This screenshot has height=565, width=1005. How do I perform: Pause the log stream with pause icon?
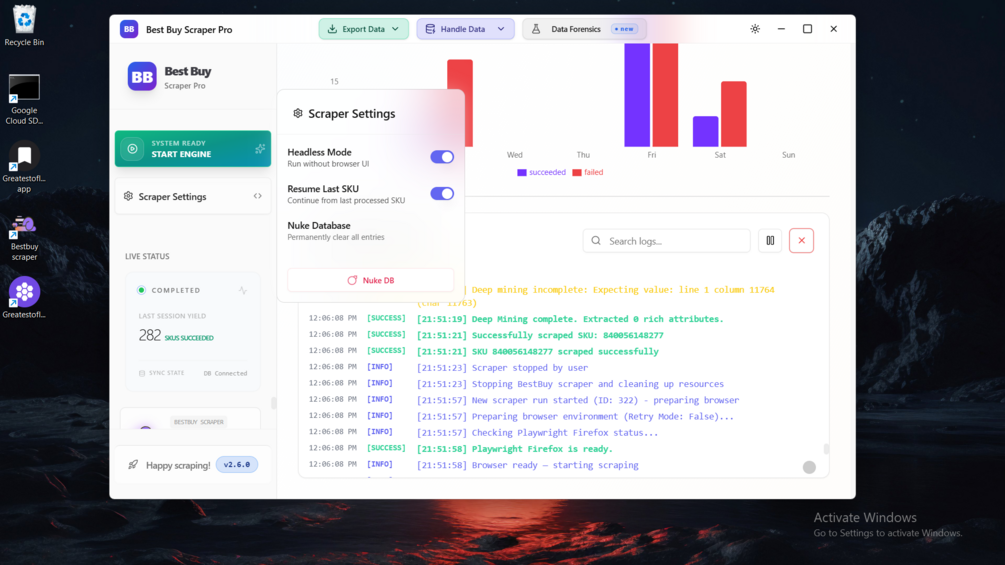click(770, 241)
